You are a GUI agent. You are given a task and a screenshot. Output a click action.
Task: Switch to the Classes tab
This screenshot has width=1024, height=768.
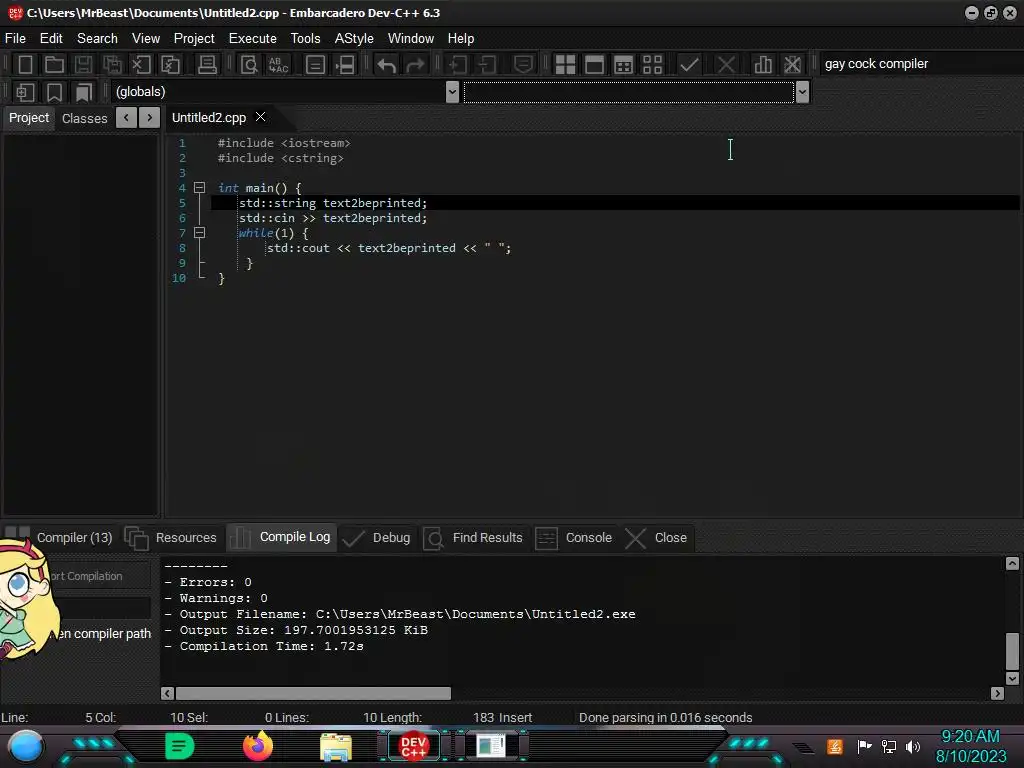coord(84,118)
